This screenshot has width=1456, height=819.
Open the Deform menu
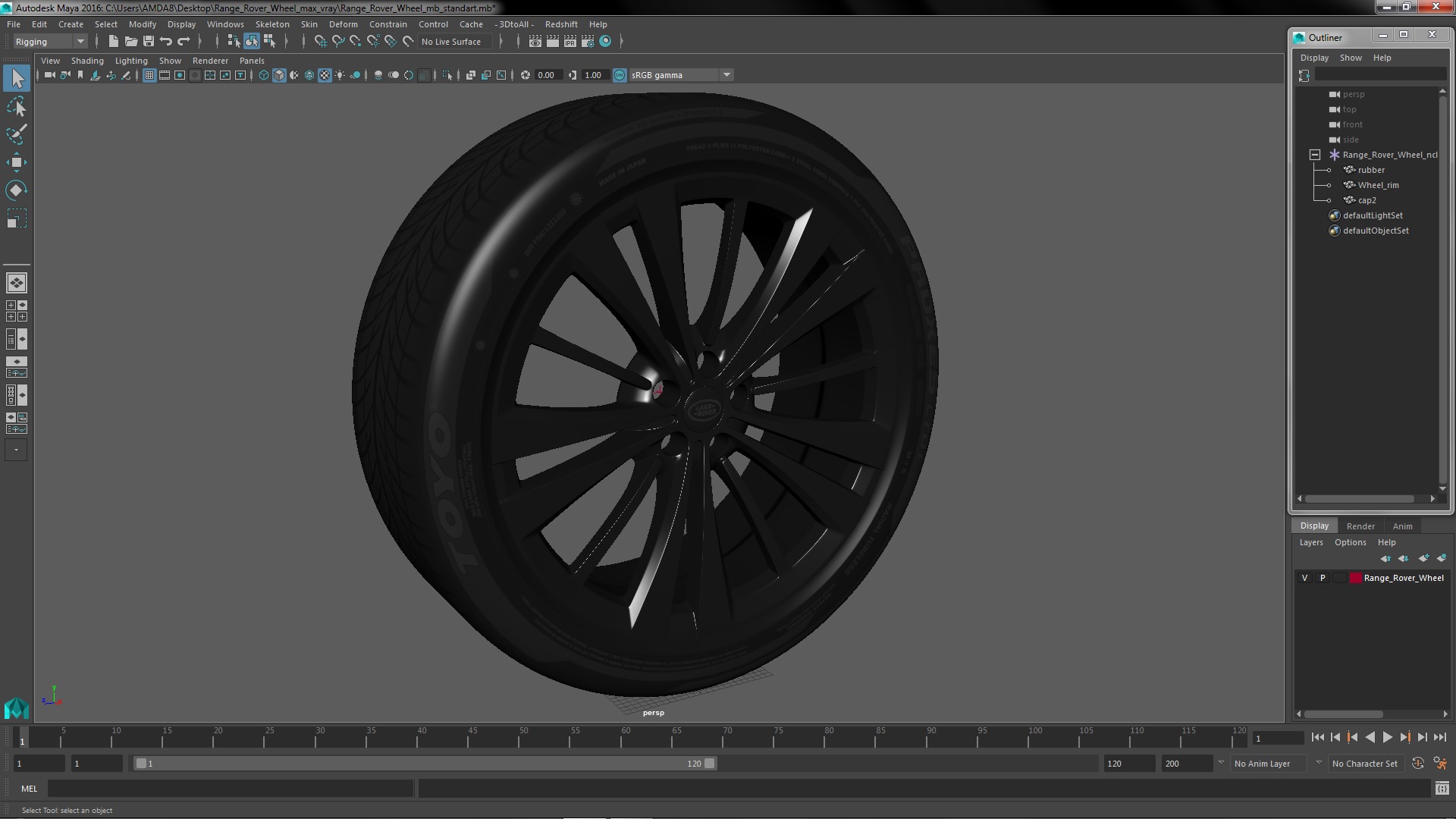click(343, 24)
